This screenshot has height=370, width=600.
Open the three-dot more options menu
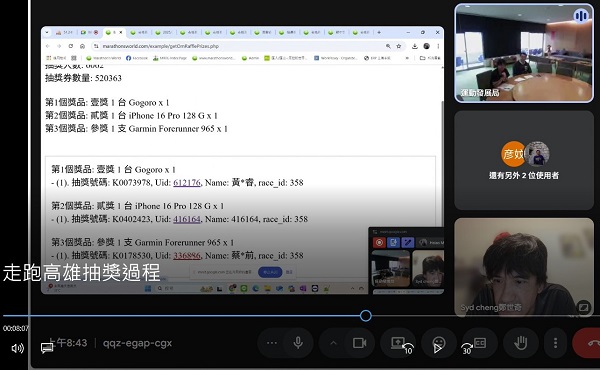pyautogui.click(x=555, y=343)
